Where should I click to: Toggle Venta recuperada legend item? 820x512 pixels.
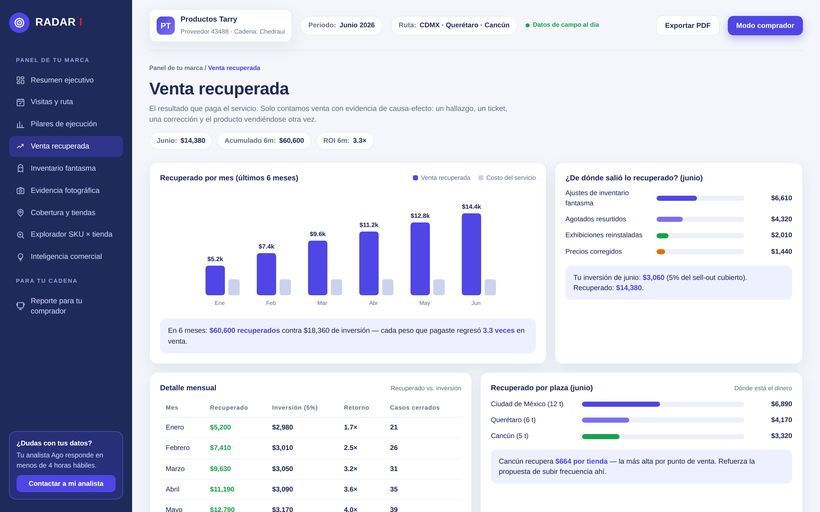[x=441, y=178]
